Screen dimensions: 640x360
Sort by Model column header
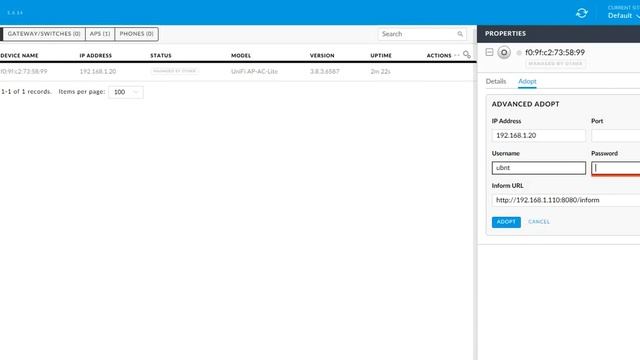point(241,56)
